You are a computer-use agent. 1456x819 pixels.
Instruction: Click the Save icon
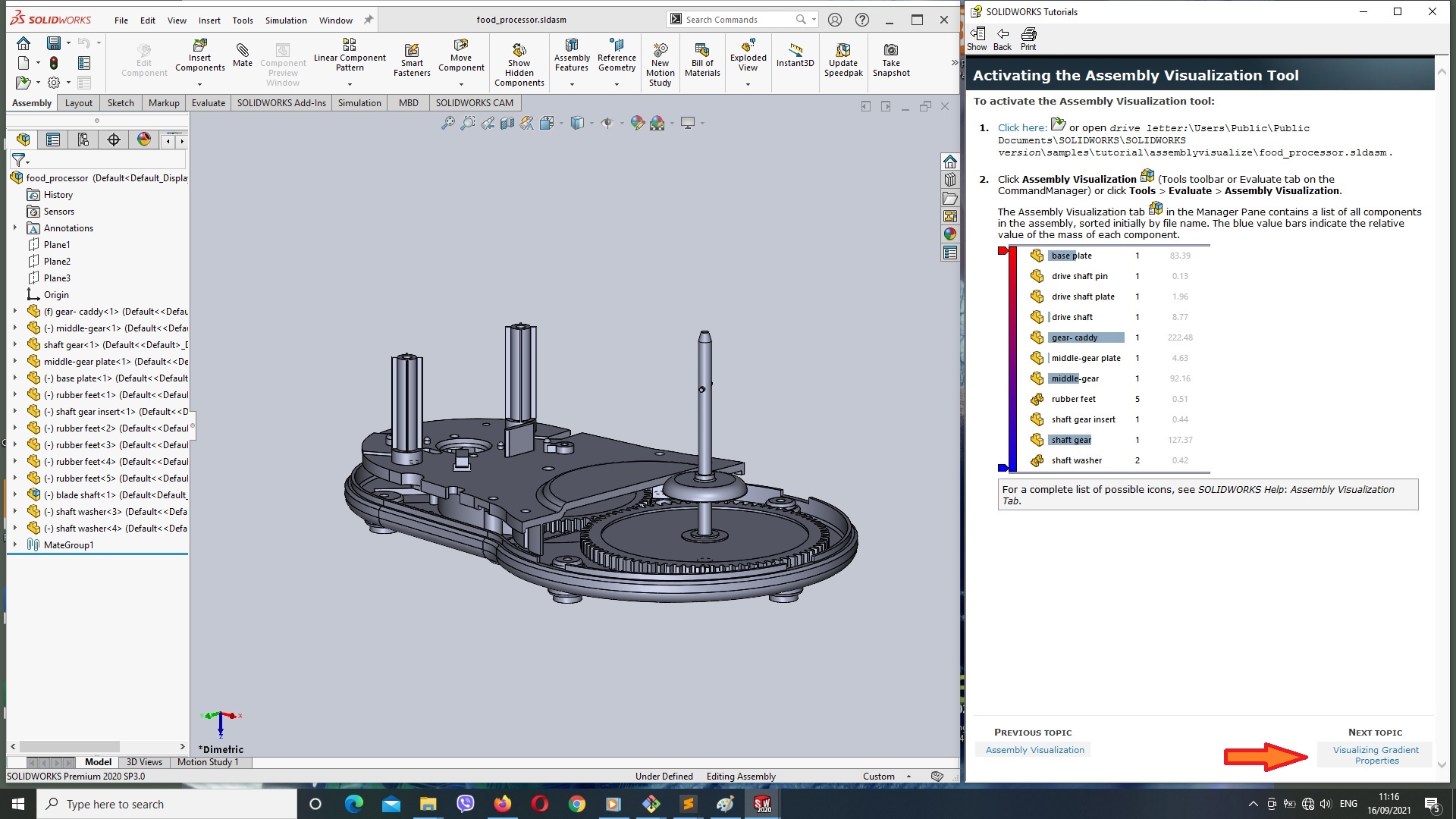[53, 43]
